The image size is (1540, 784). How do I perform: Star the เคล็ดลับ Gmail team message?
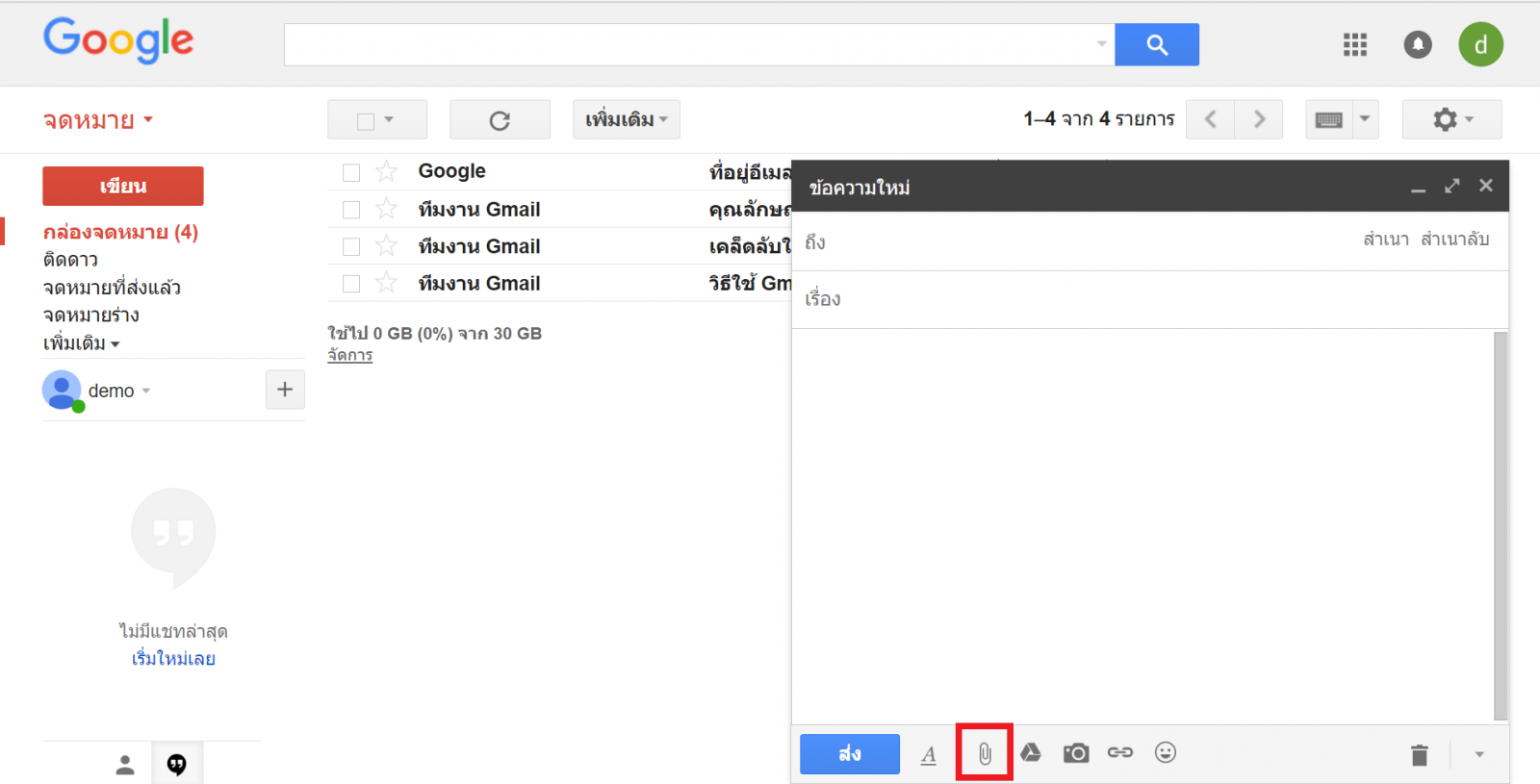(386, 246)
